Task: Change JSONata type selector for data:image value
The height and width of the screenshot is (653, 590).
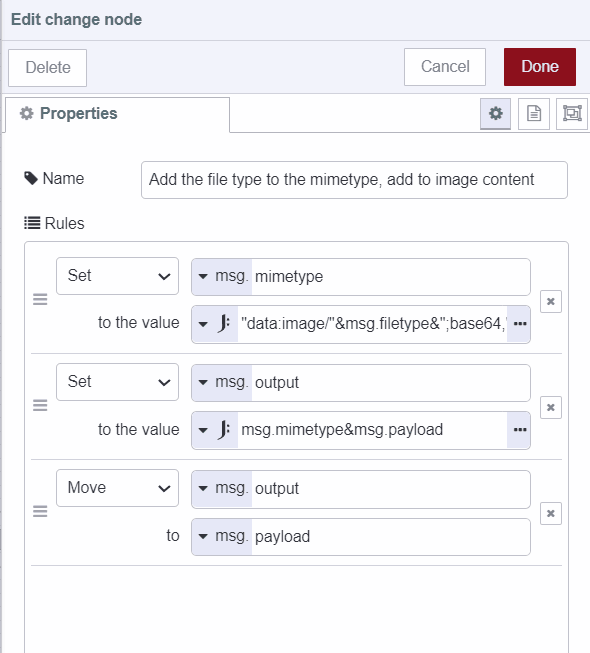Action: tap(215, 324)
